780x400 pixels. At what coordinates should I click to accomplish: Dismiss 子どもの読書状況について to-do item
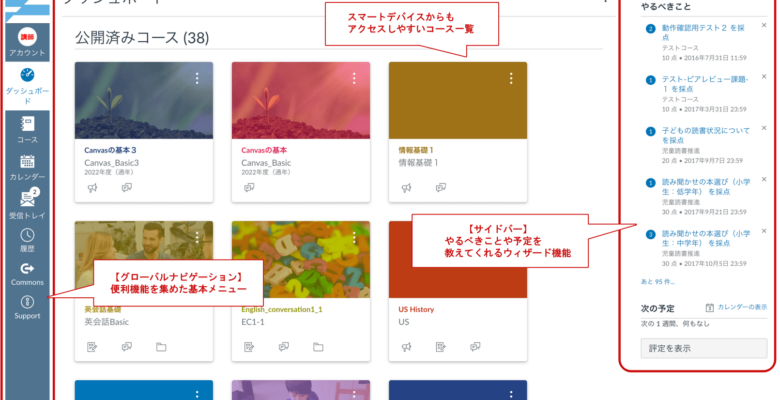point(764,128)
